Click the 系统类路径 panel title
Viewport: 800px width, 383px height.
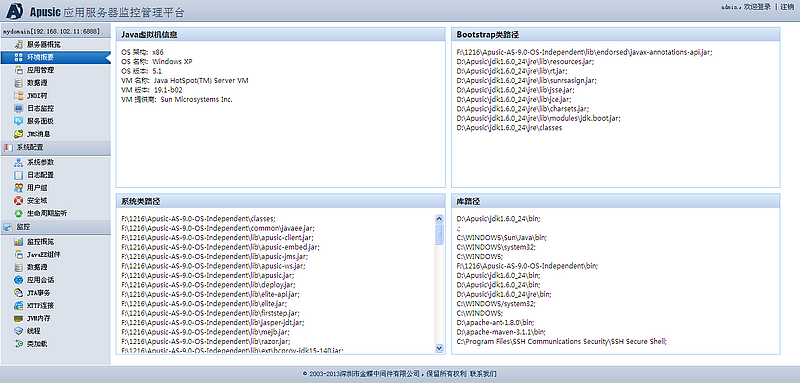[141, 201]
